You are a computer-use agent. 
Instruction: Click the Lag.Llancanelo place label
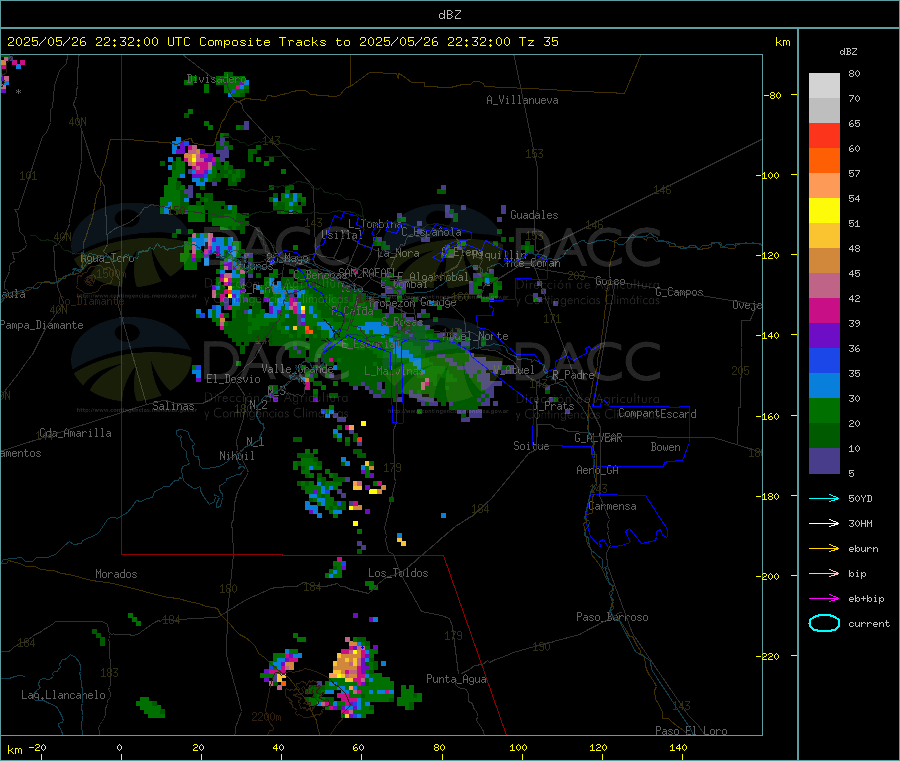63,695
